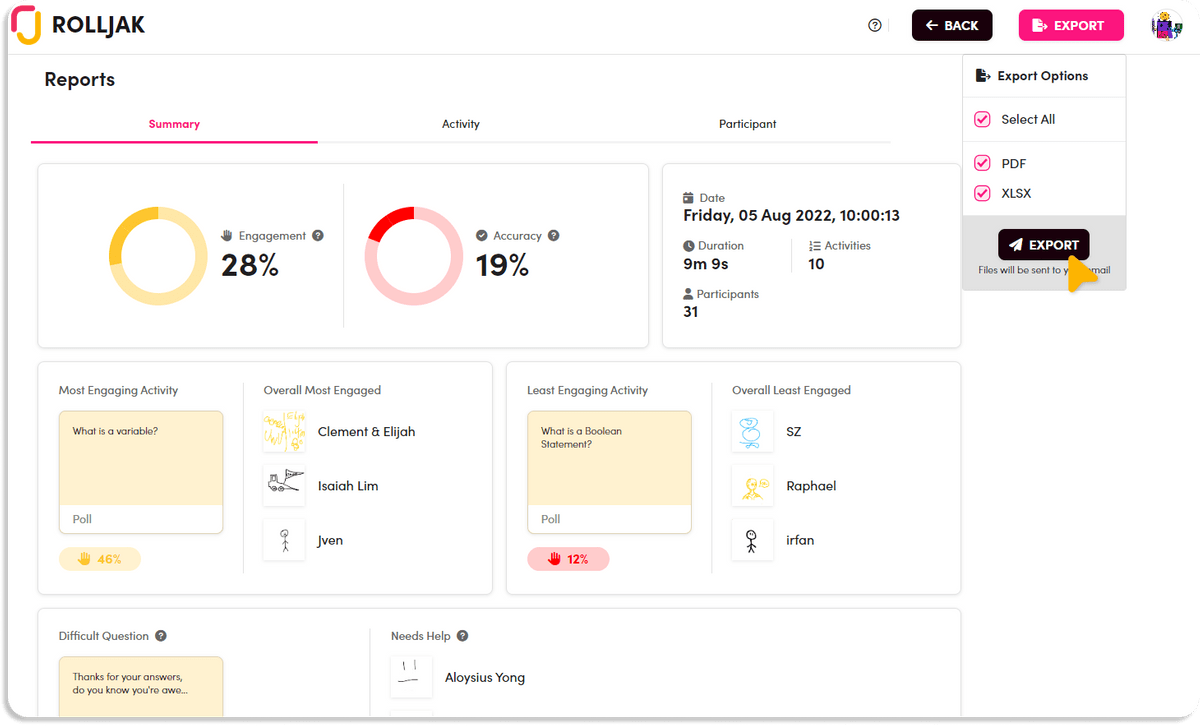Click the name irfan
This screenshot has width=1200, height=726.
pyautogui.click(x=800, y=540)
